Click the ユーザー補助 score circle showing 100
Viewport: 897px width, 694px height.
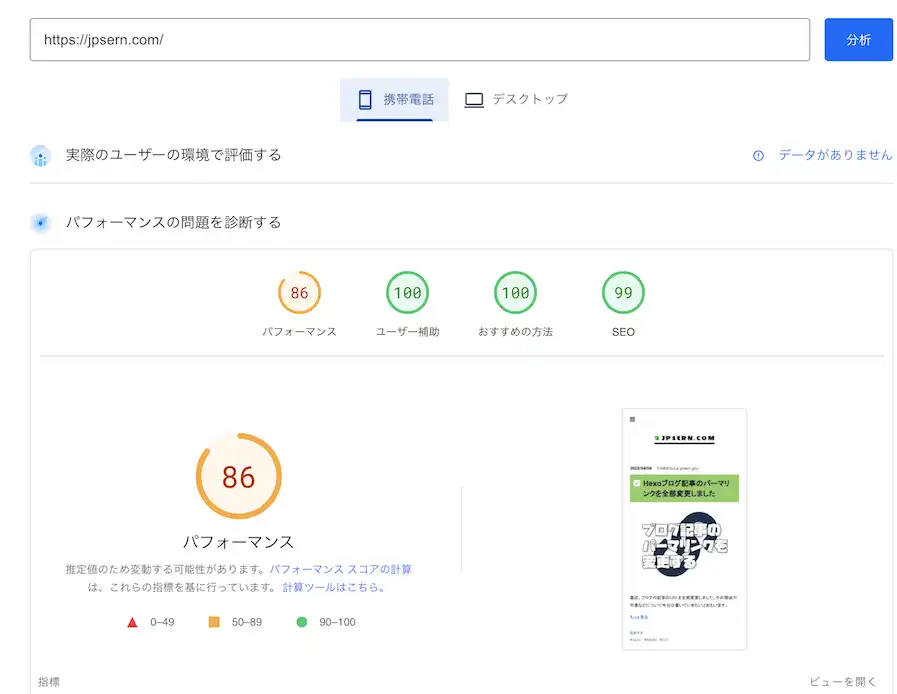click(407, 292)
